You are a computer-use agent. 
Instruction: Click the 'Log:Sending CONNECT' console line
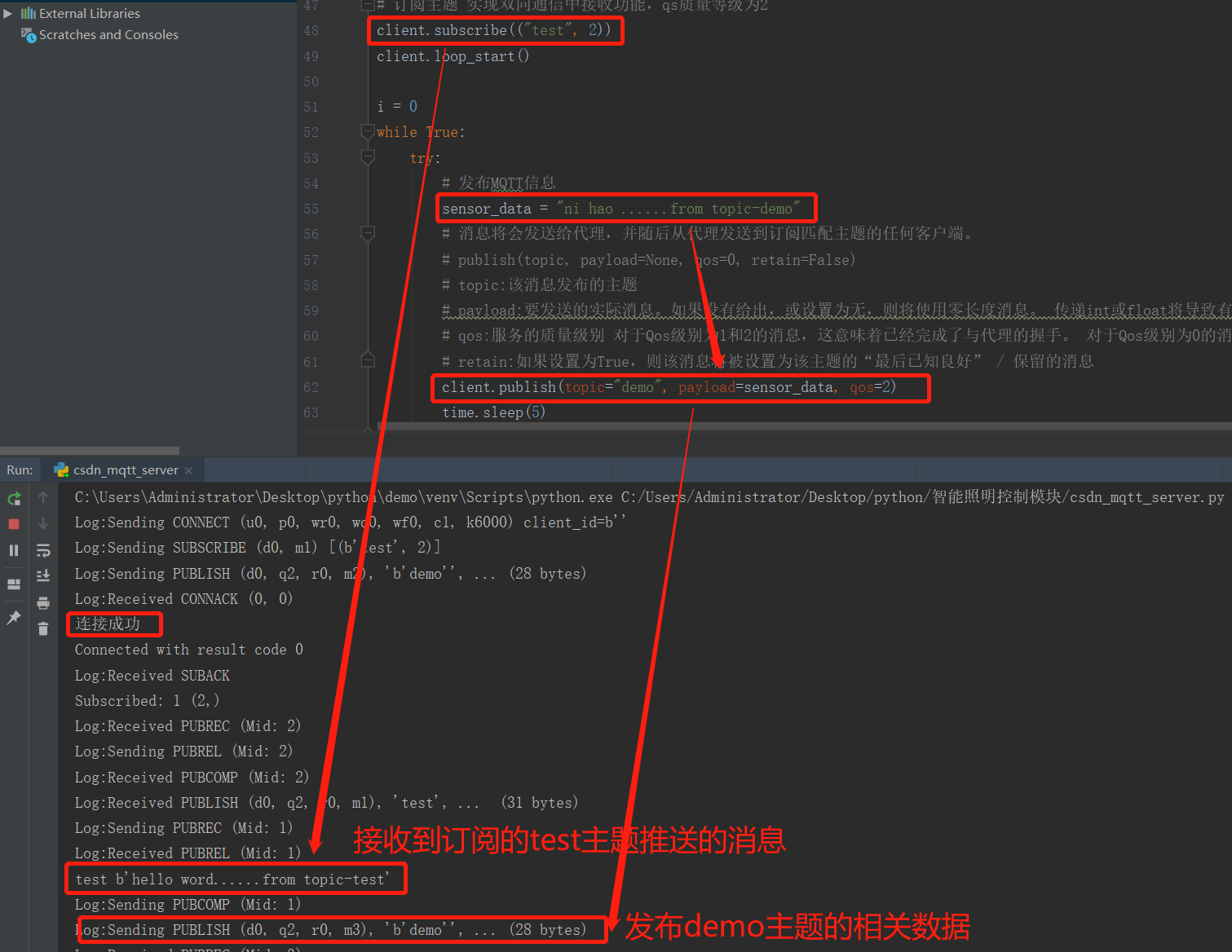click(x=350, y=522)
